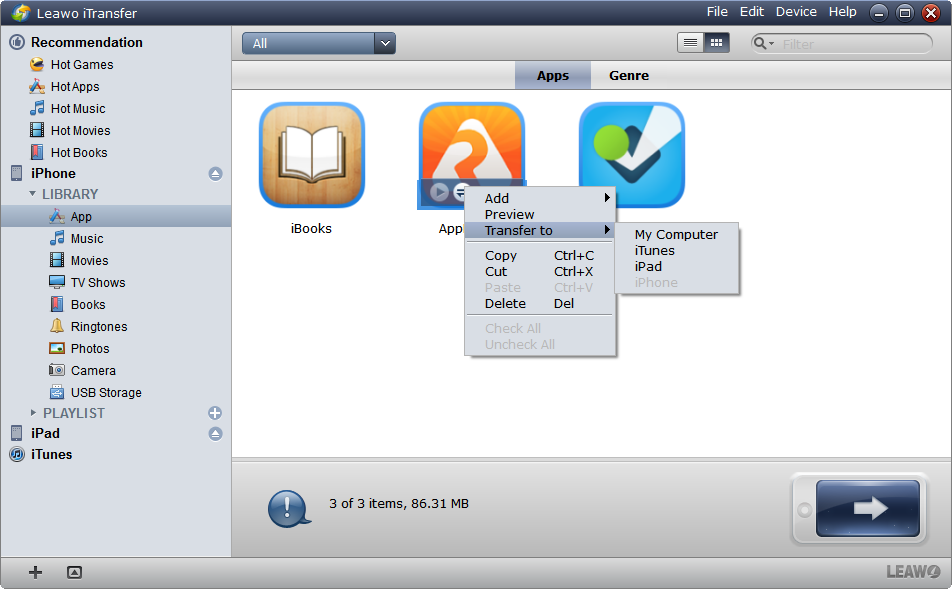Switch to the Genre tab

click(x=629, y=75)
